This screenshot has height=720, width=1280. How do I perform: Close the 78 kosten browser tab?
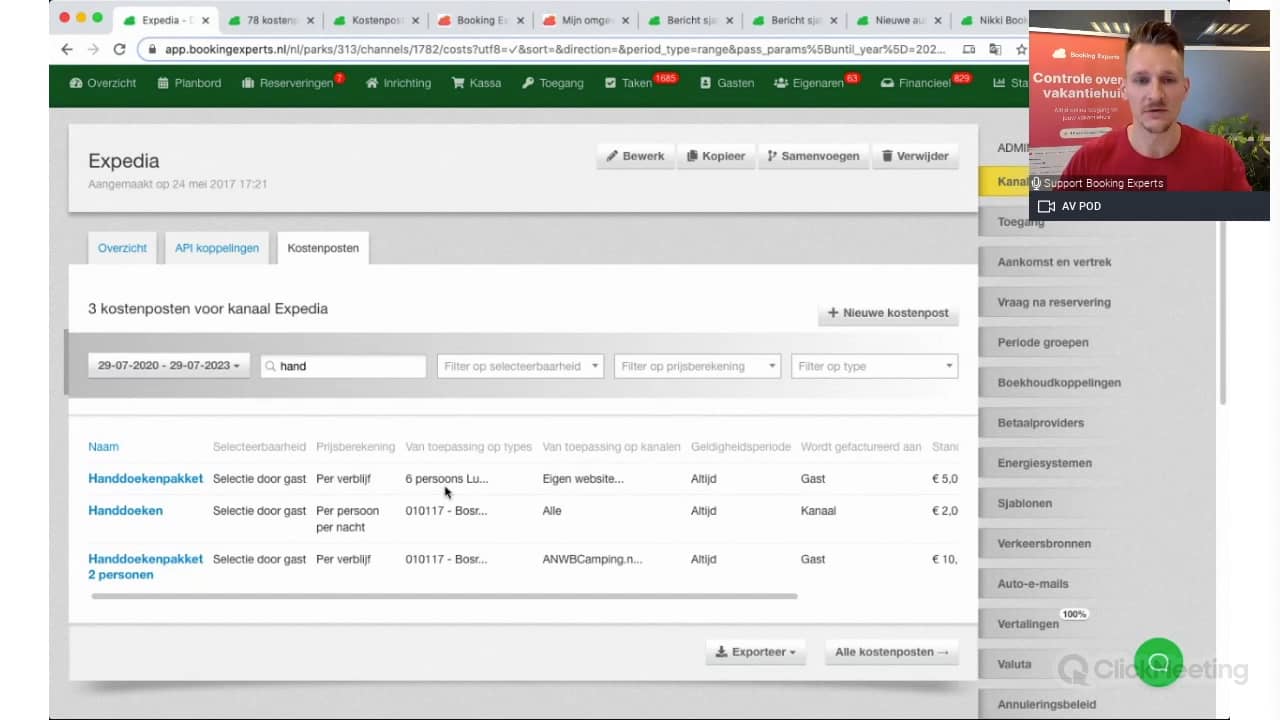(310, 20)
